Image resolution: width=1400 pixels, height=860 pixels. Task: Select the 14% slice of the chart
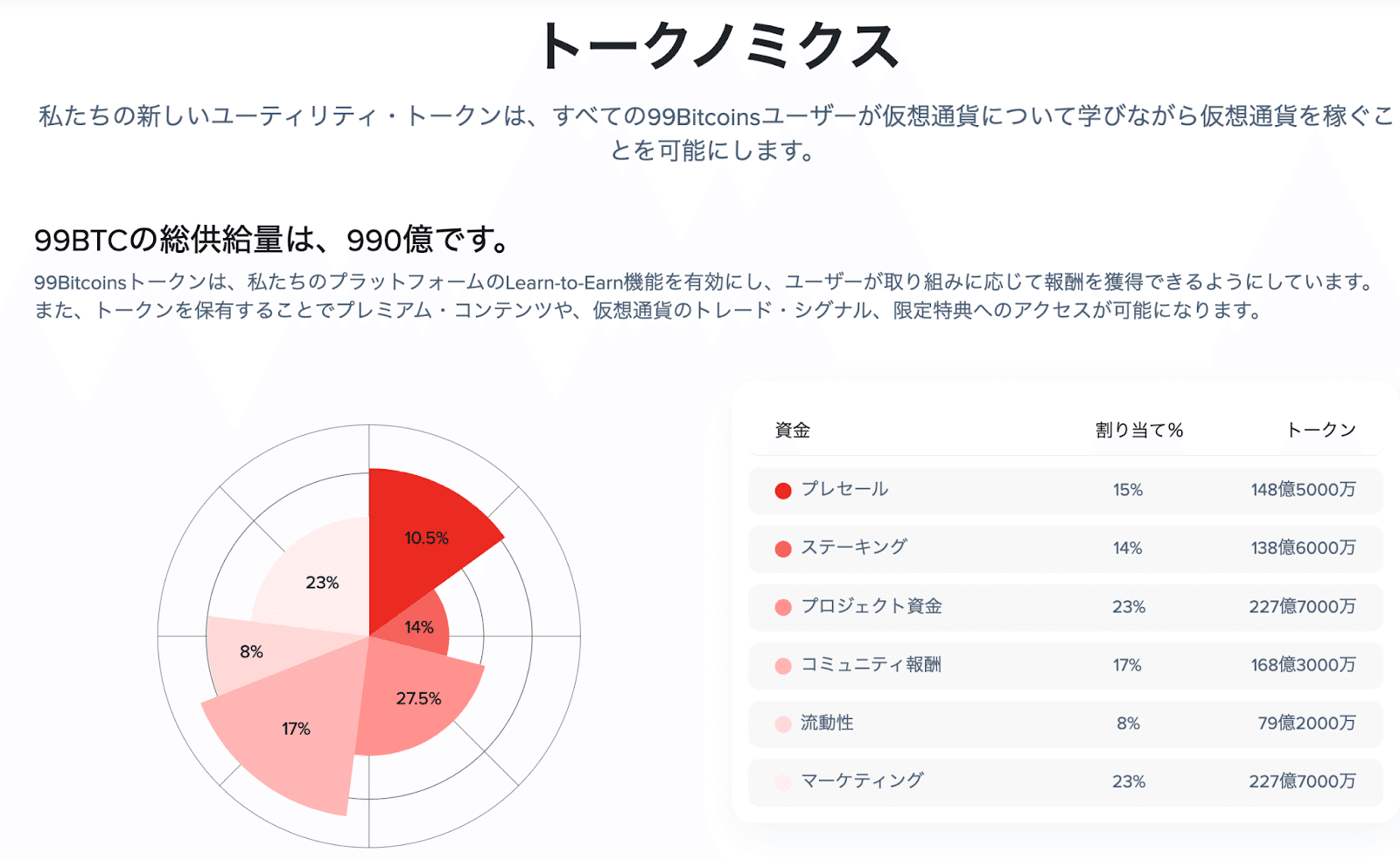click(421, 626)
